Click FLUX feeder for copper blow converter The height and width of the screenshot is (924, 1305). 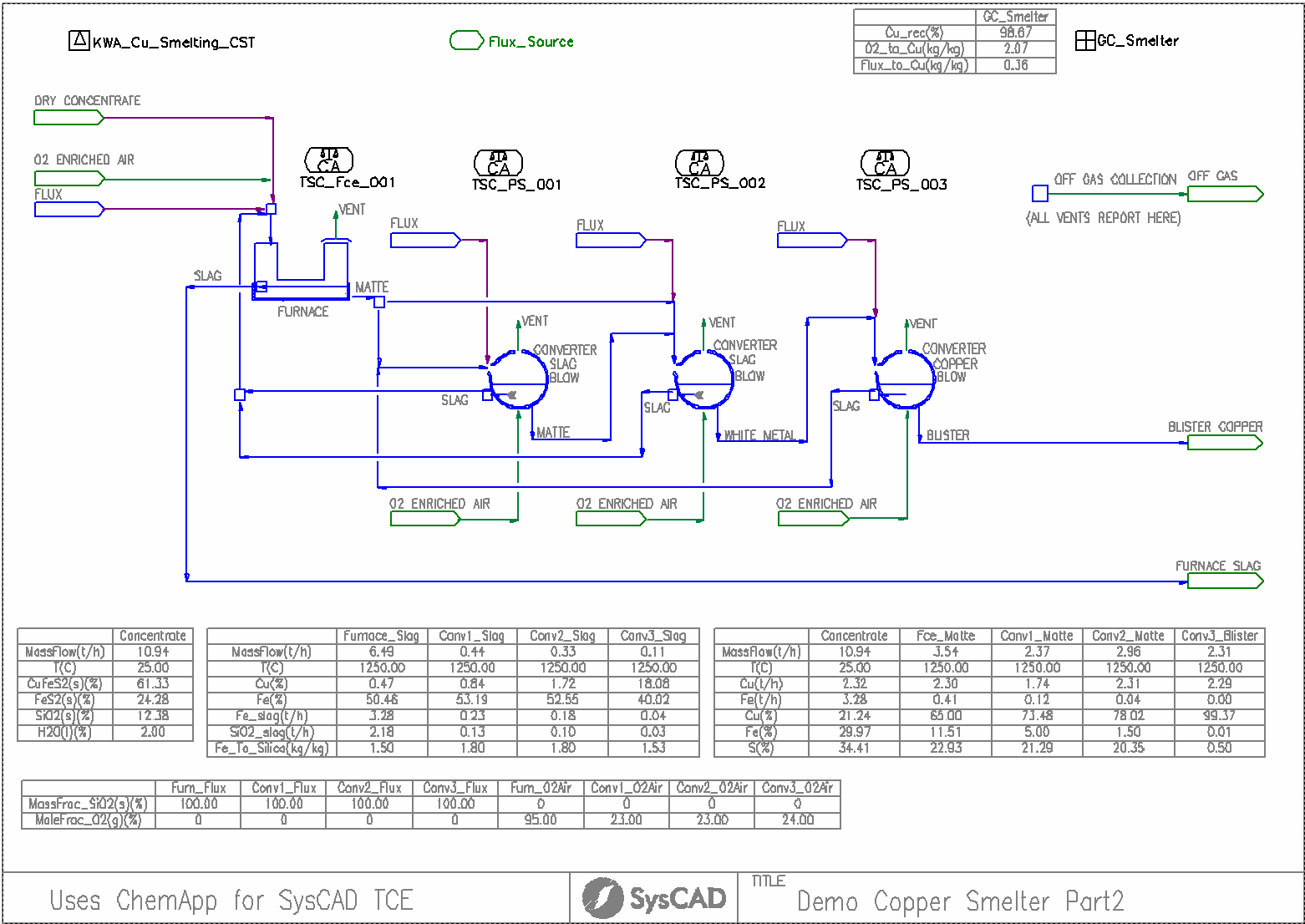click(x=812, y=241)
